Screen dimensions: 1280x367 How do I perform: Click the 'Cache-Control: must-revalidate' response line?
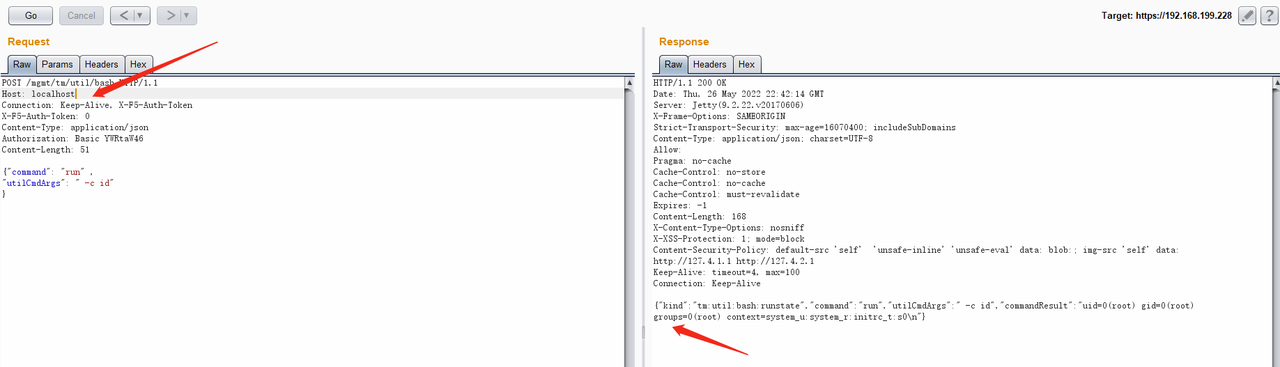point(726,195)
